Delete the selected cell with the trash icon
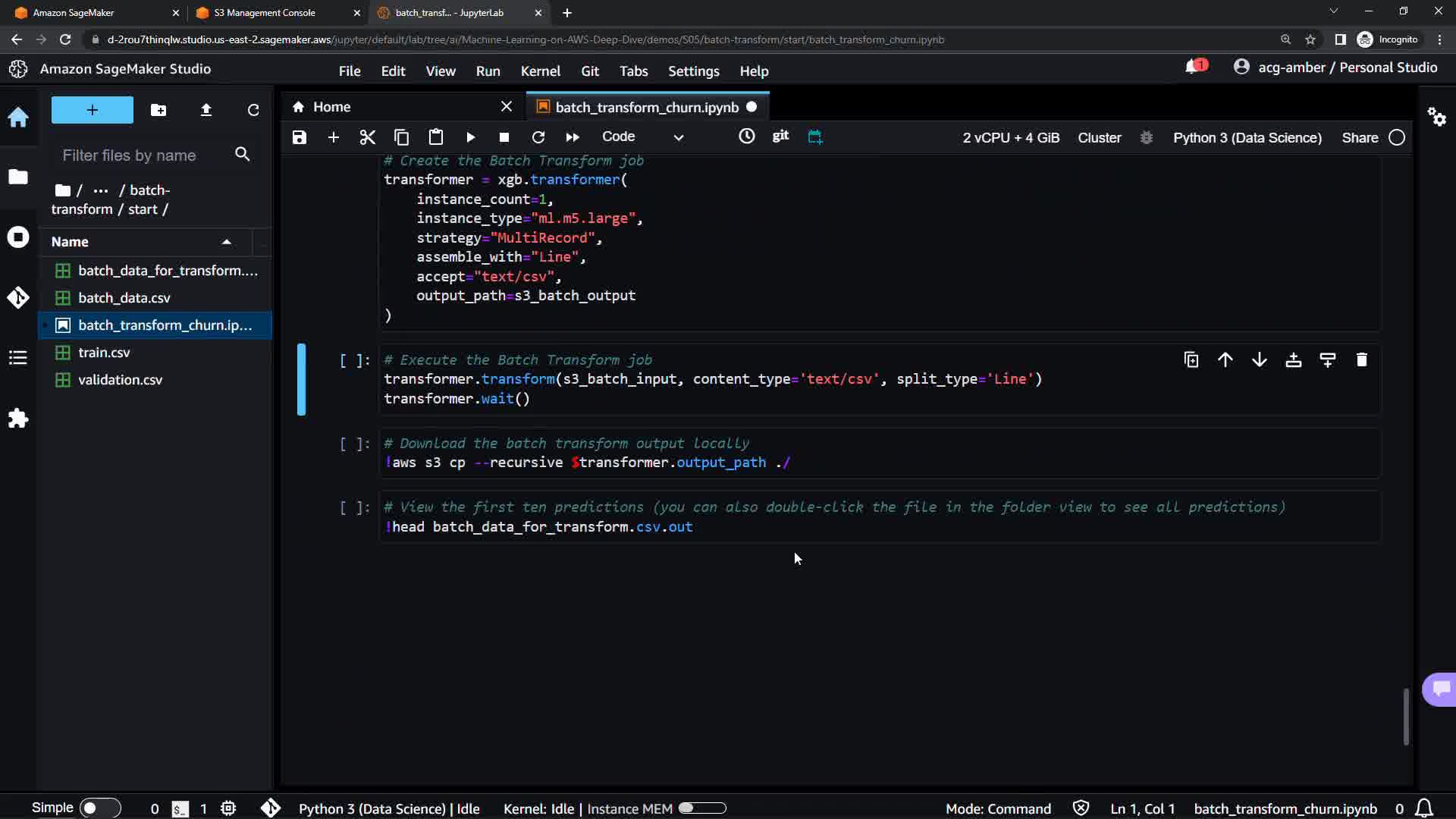Image resolution: width=1456 pixels, height=819 pixels. pyautogui.click(x=1361, y=360)
